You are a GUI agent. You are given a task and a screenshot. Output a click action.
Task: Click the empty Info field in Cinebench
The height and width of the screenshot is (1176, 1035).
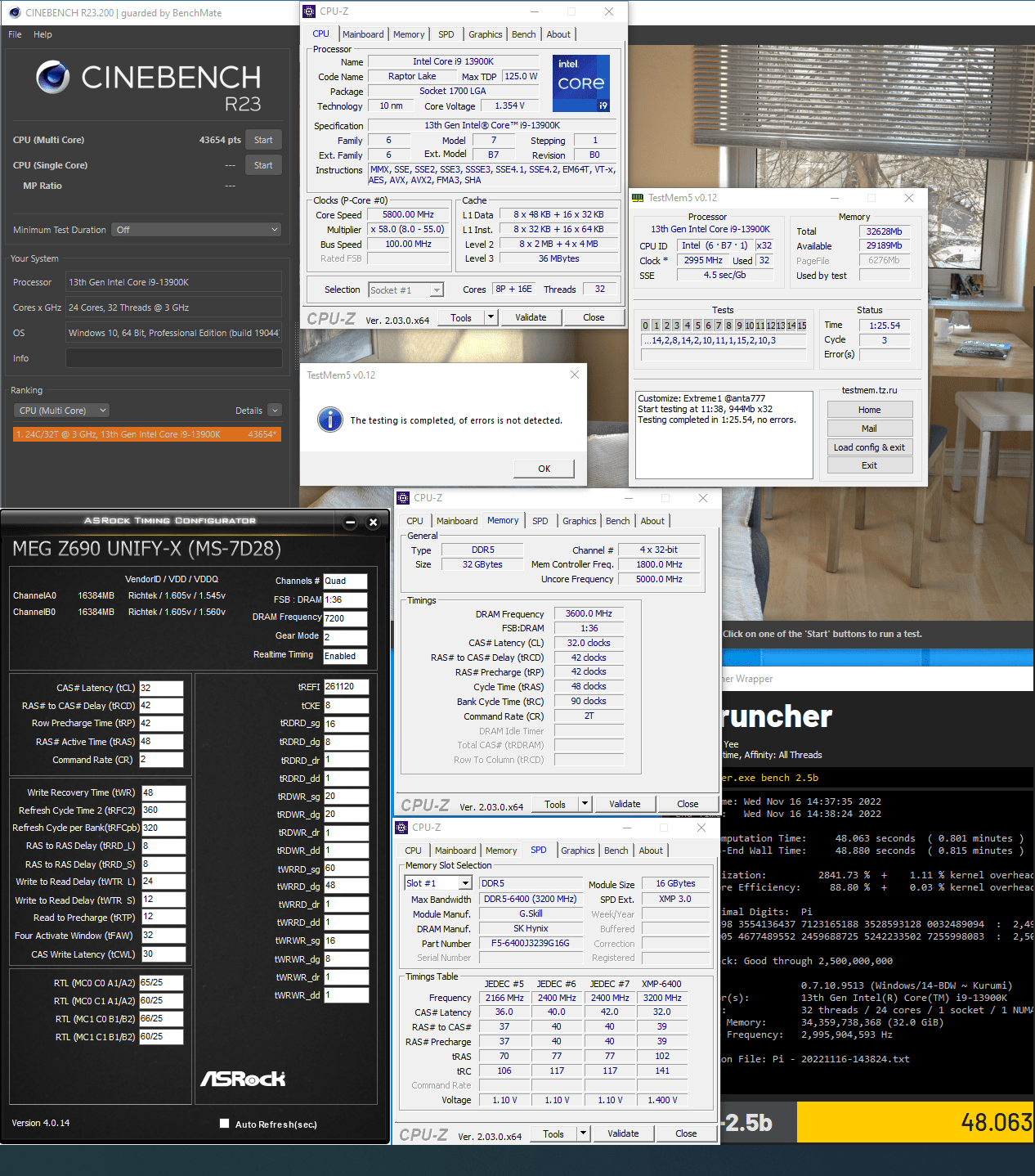click(x=174, y=358)
